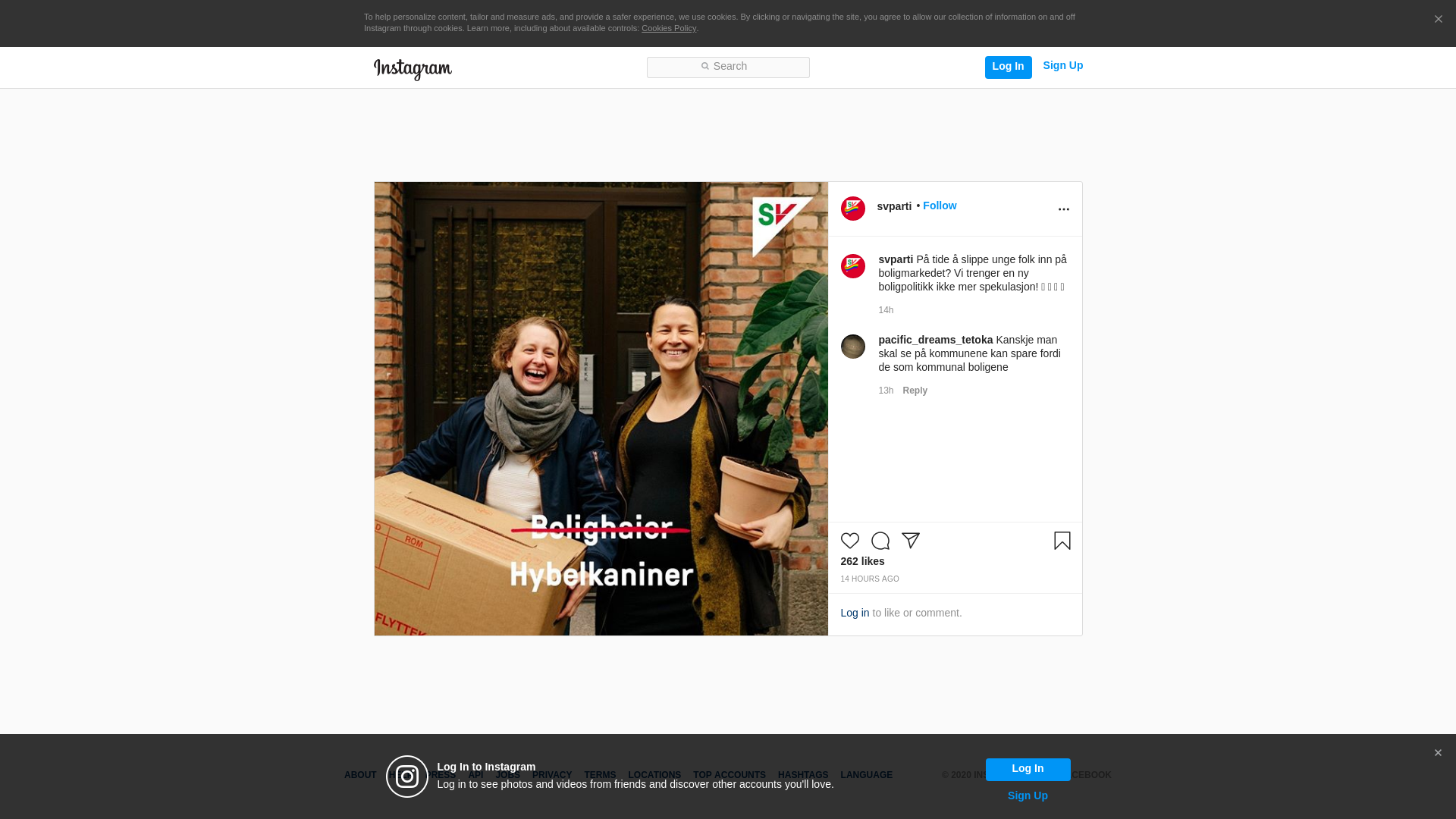This screenshot has width=1456, height=819.
Task: Click the Search input field
Action: (728, 67)
